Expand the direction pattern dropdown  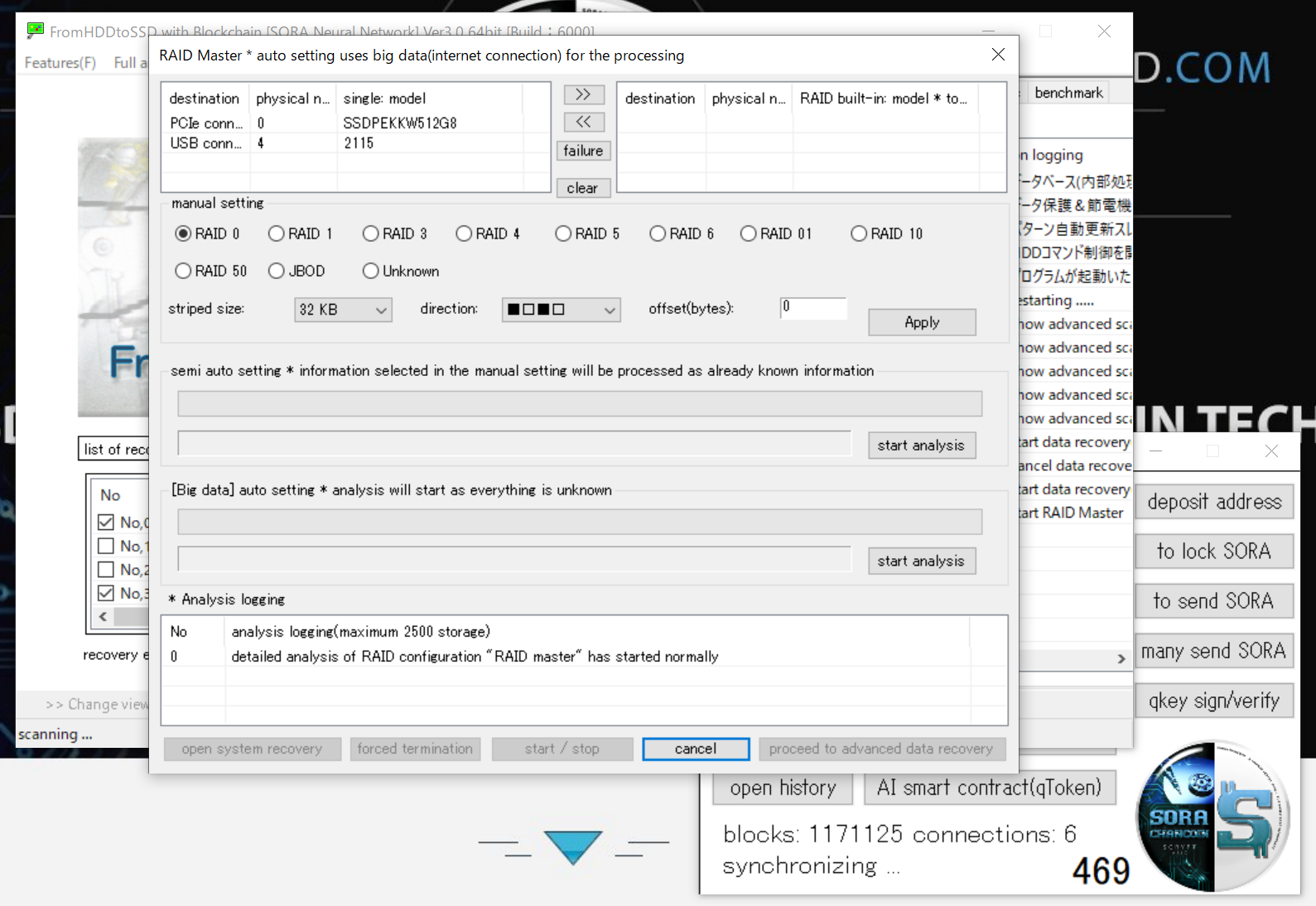[561, 310]
